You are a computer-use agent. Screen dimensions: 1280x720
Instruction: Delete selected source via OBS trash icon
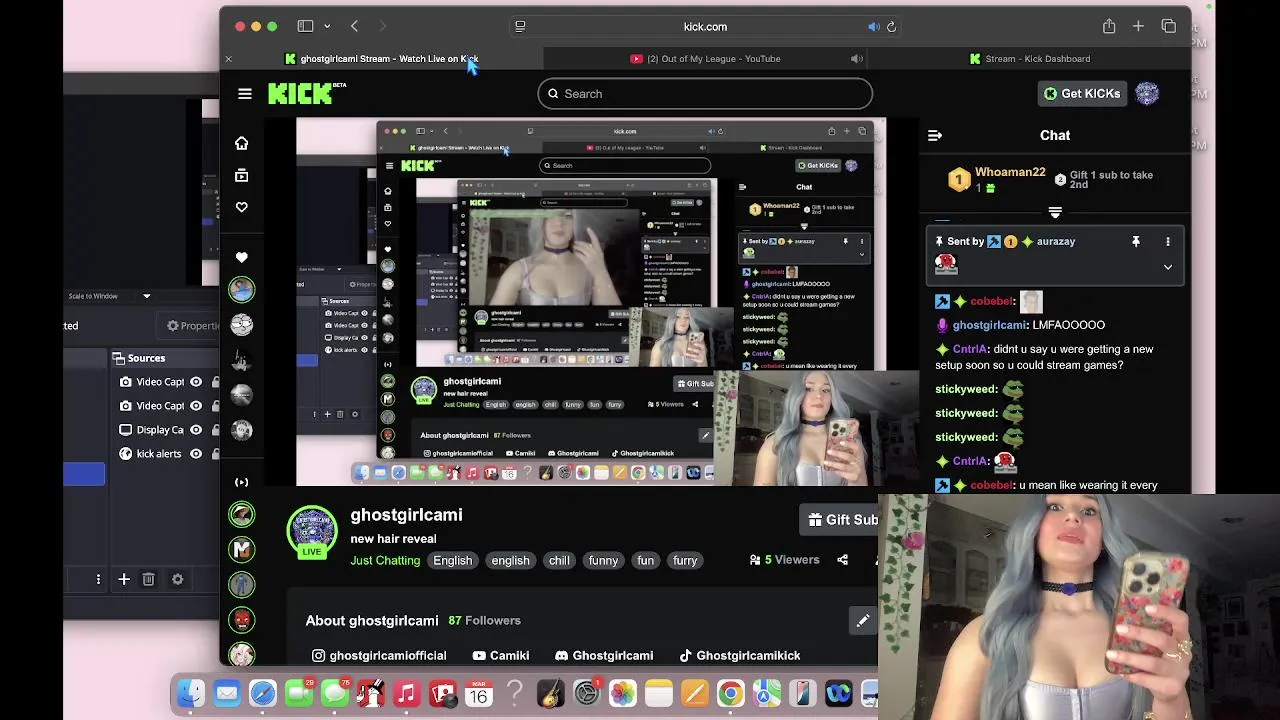coord(148,579)
